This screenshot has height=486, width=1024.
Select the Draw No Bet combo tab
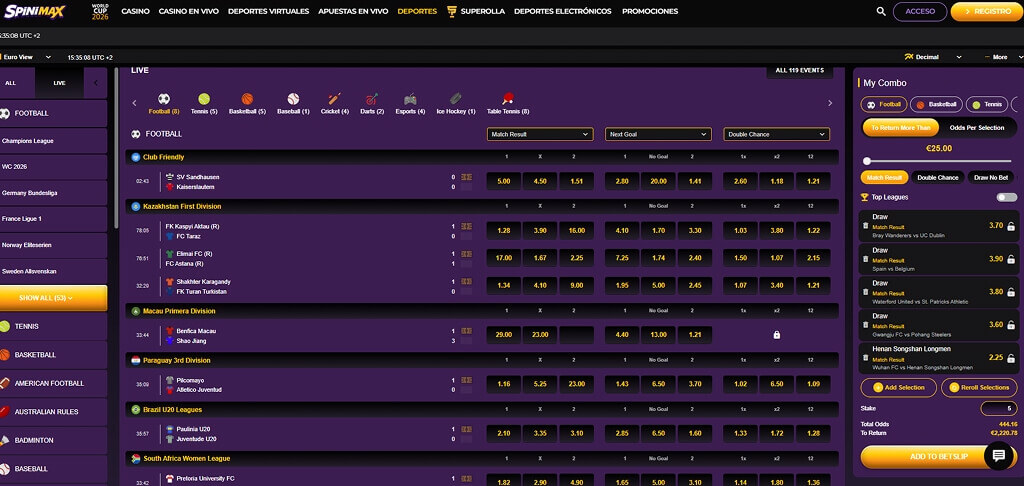click(x=991, y=178)
